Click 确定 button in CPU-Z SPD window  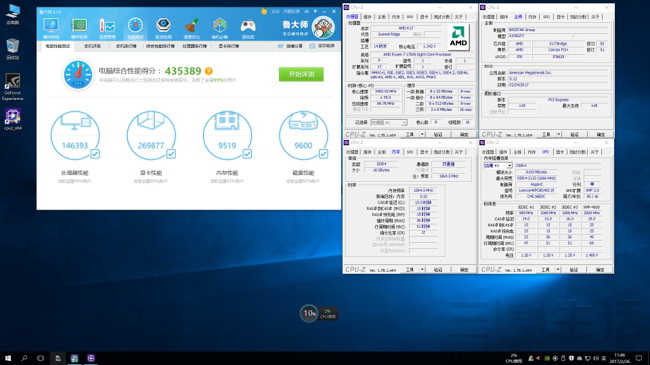600,270
